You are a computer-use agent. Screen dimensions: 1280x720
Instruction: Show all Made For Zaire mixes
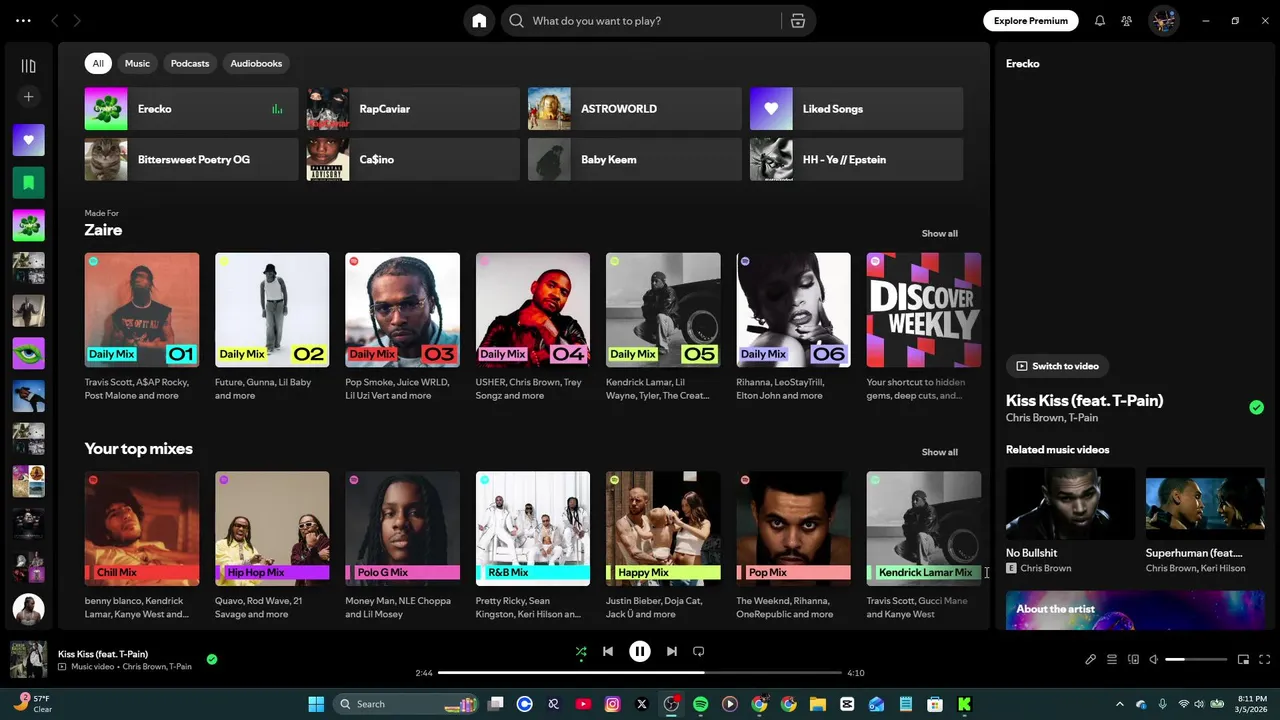[939, 233]
